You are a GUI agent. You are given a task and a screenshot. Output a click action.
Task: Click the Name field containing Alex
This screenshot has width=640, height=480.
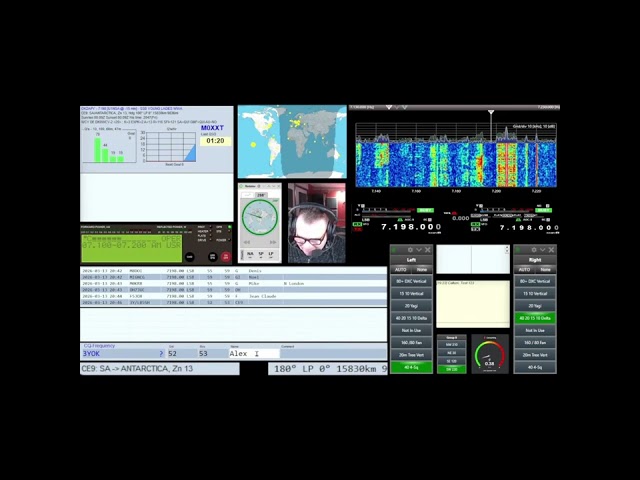point(254,353)
